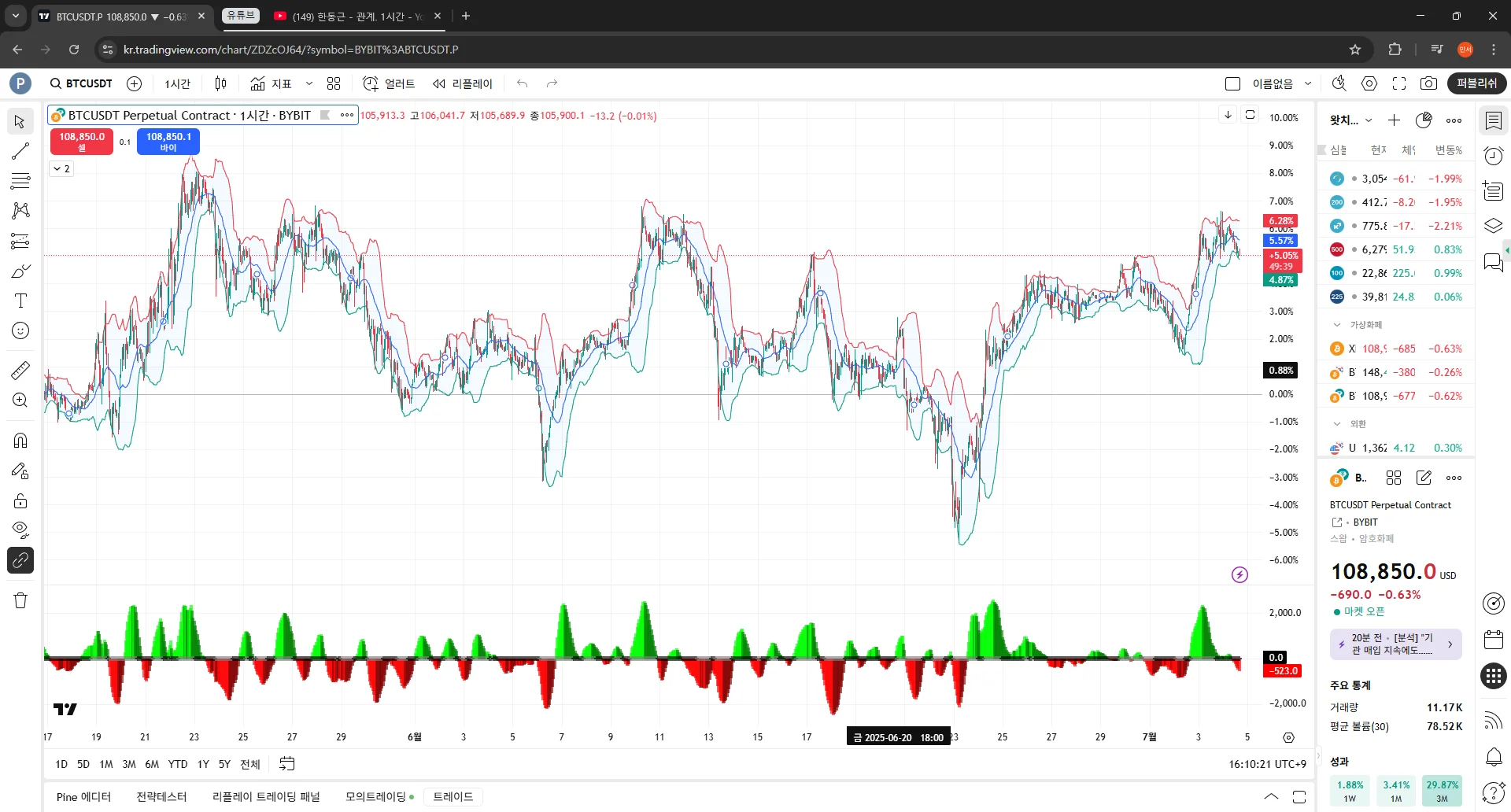The height and width of the screenshot is (812, 1511).
Task: Start 리플레이 bar replay
Action: coord(462,83)
